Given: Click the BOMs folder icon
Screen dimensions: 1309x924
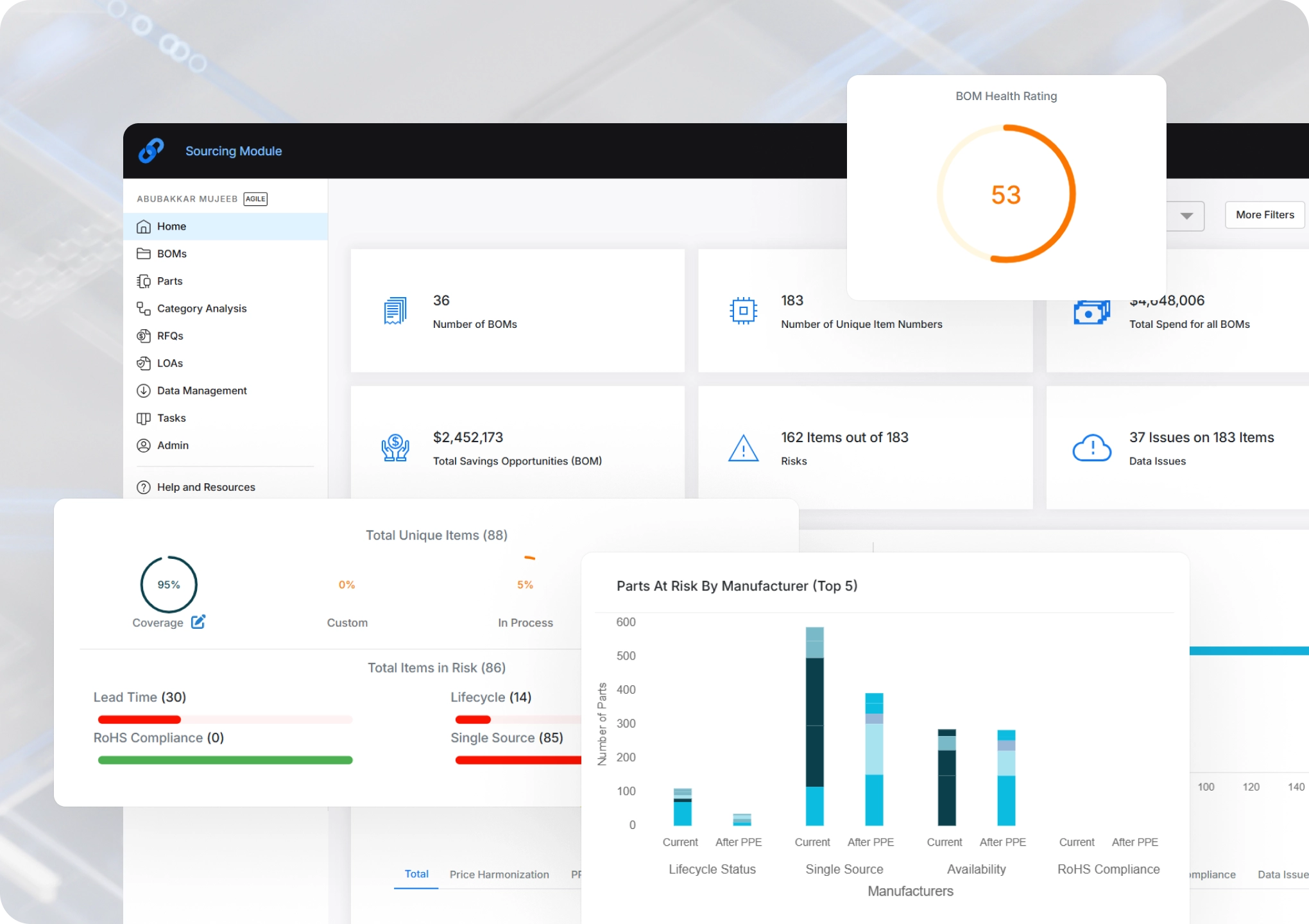Looking at the screenshot, I should (x=144, y=253).
